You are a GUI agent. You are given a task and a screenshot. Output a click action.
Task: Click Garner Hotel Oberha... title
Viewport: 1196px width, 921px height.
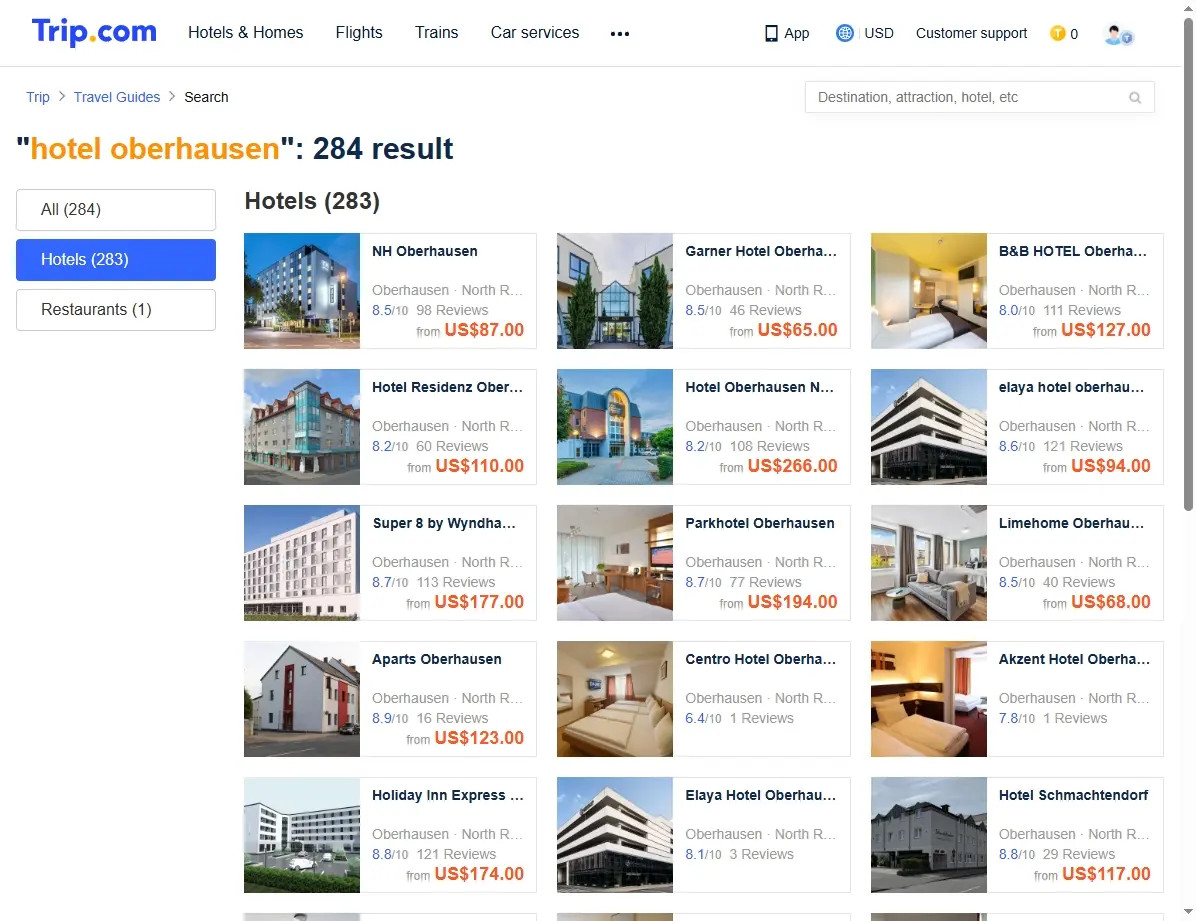(x=760, y=251)
